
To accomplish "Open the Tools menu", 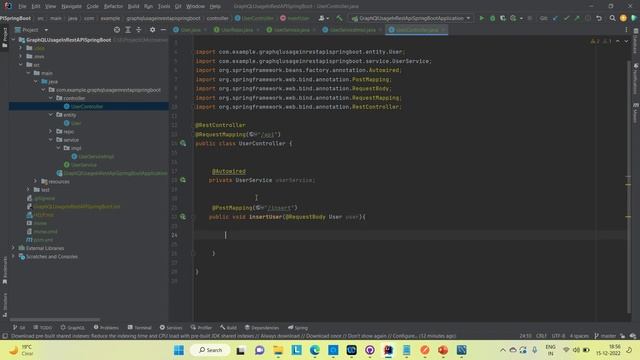I will pos(164,6).
